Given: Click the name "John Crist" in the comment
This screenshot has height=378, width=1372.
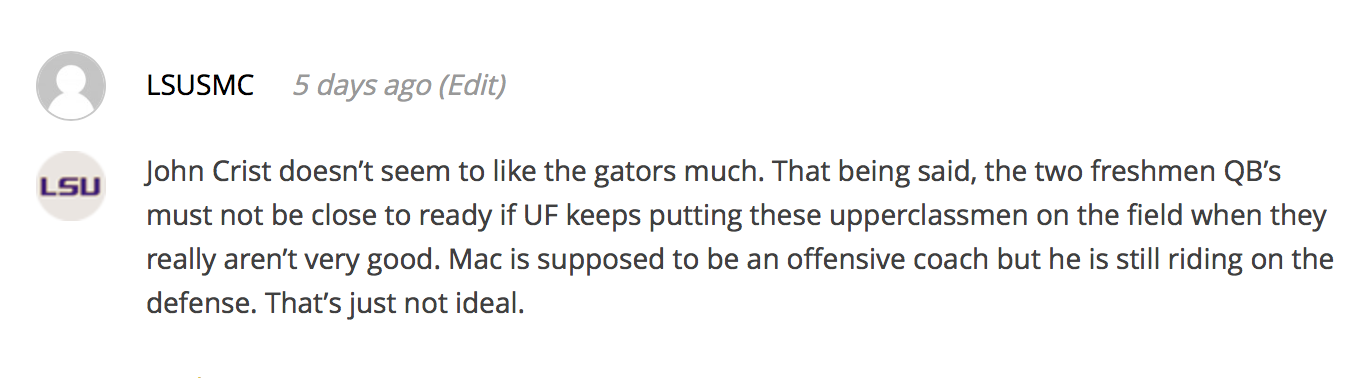Looking at the screenshot, I should tap(209, 173).
